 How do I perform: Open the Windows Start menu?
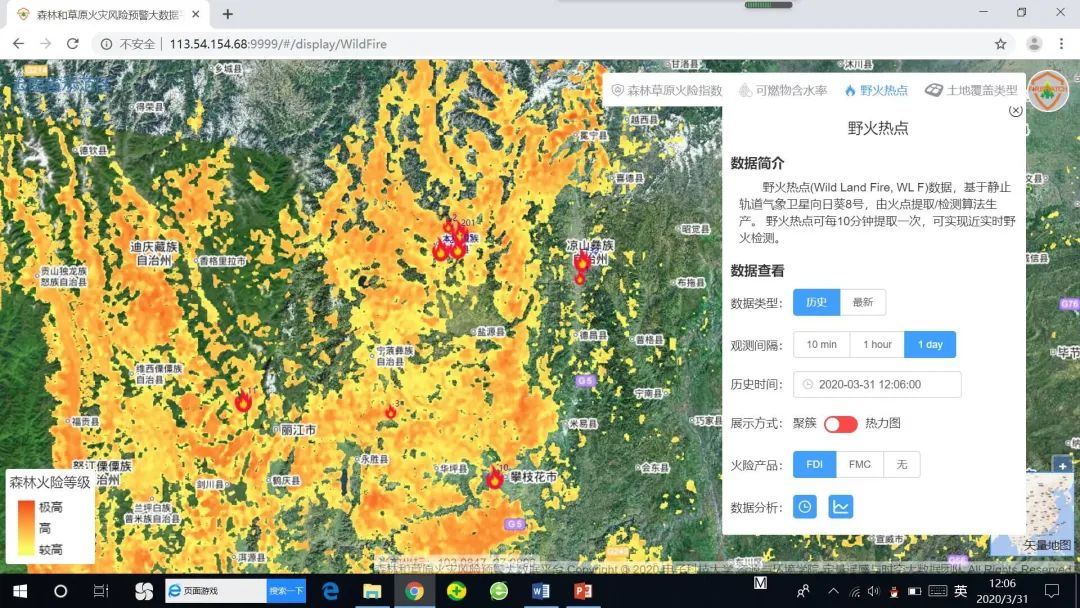click(x=20, y=591)
